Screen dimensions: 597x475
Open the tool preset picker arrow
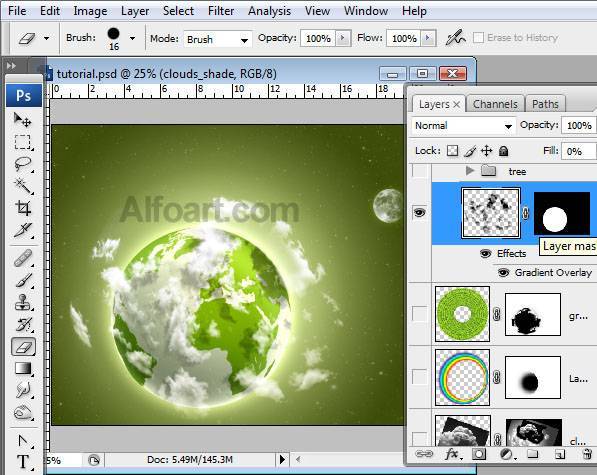(x=46, y=38)
